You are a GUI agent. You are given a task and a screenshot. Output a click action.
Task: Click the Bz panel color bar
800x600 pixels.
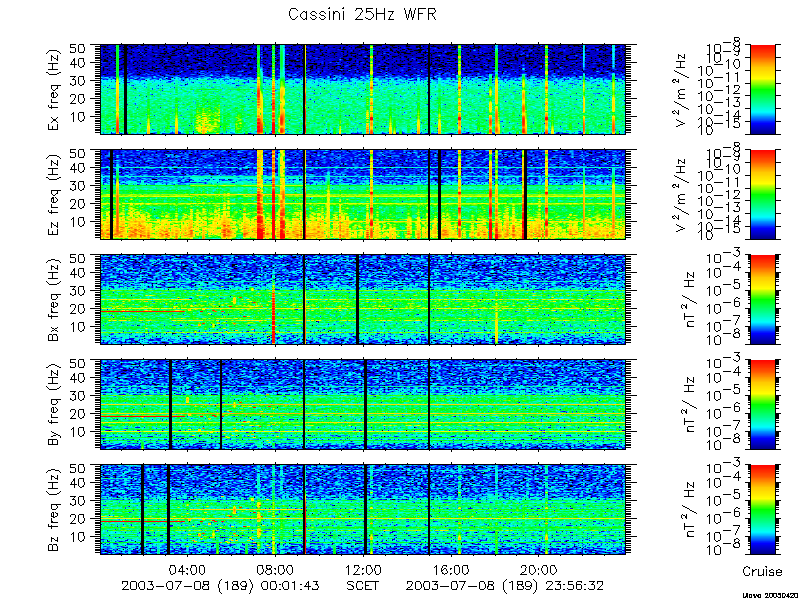762,510
